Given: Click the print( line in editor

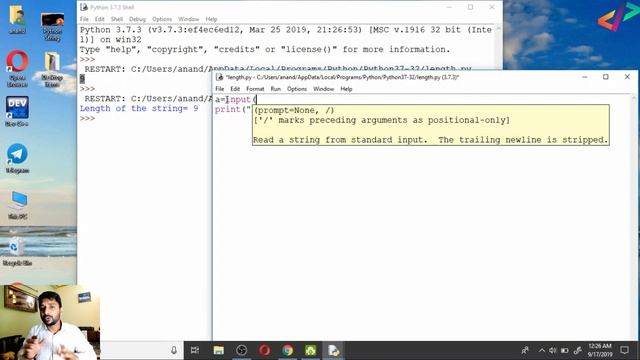Looking at the screenshot, I should (233, 109).
